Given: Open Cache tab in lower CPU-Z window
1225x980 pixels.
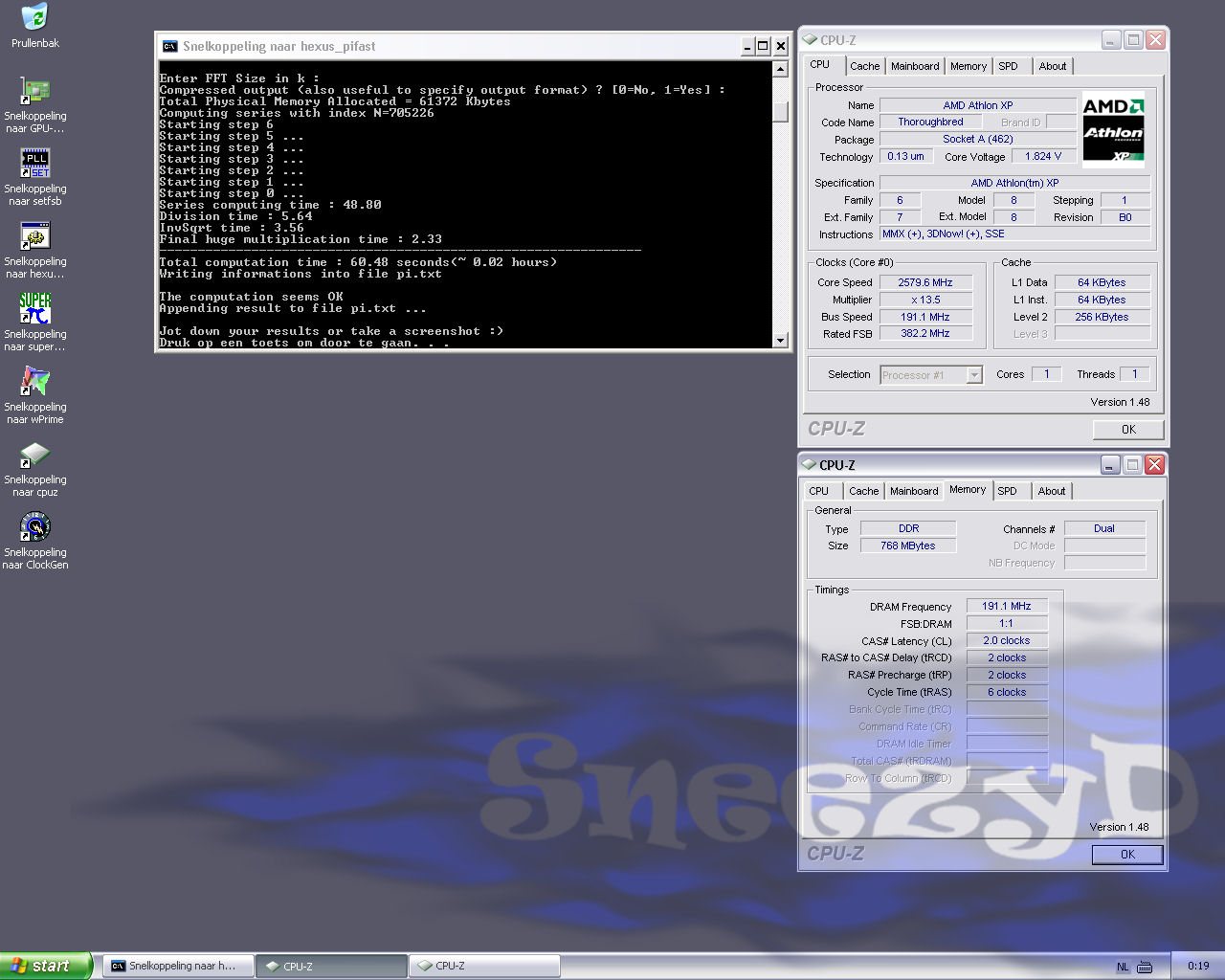Looking at the screenshot, I should click(863, 491).
